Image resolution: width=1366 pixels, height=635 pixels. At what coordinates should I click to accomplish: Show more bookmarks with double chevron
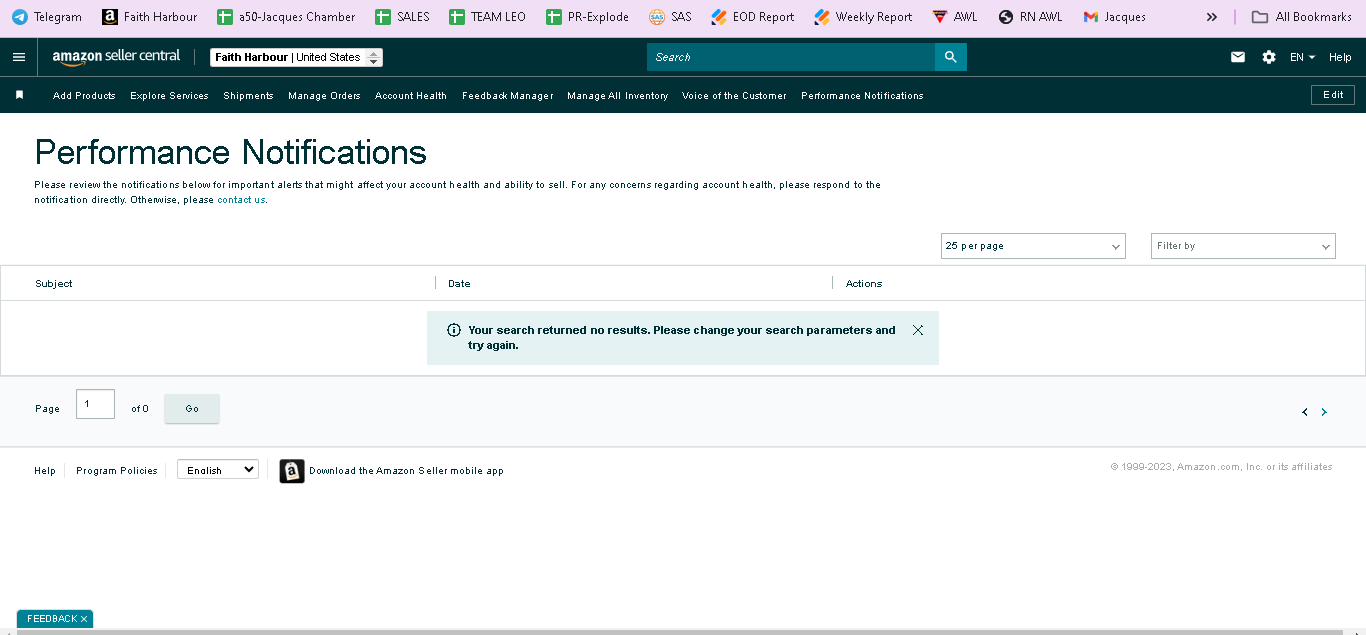click(1212, 17)
